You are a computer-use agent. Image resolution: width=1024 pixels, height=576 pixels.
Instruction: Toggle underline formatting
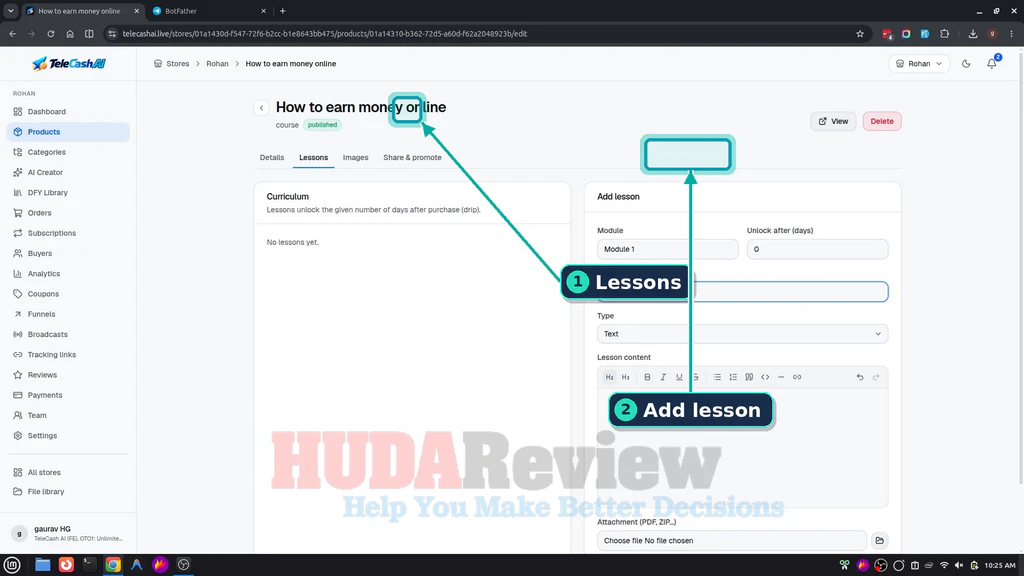(x=679, y=377)
